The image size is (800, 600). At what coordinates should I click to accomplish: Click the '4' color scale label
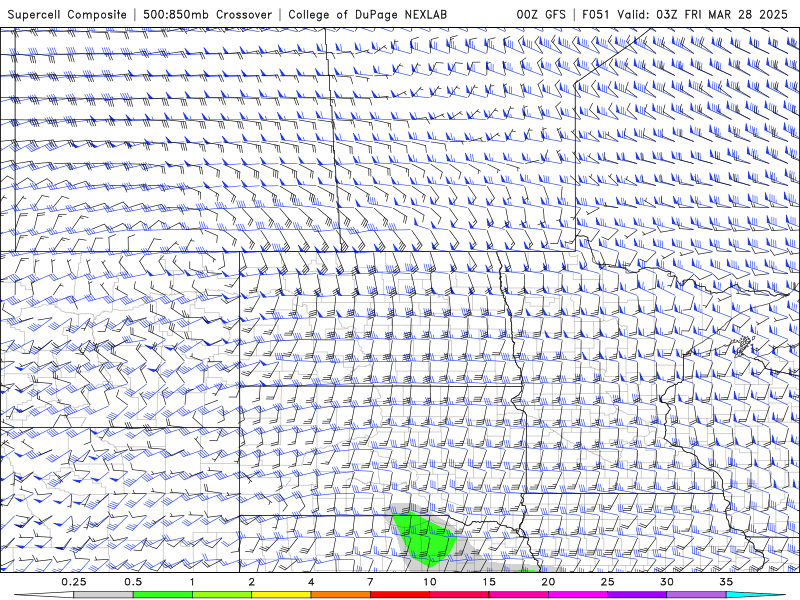(x=311, y=582)
